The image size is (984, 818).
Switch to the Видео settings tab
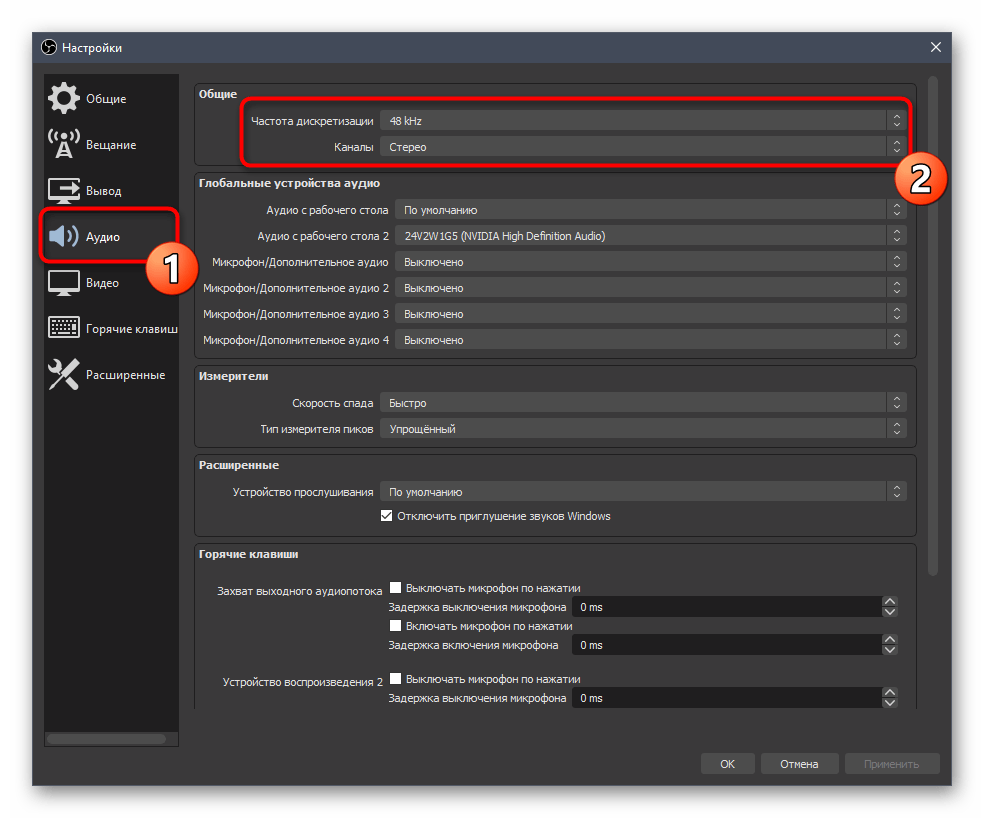(x=102, y=283)
